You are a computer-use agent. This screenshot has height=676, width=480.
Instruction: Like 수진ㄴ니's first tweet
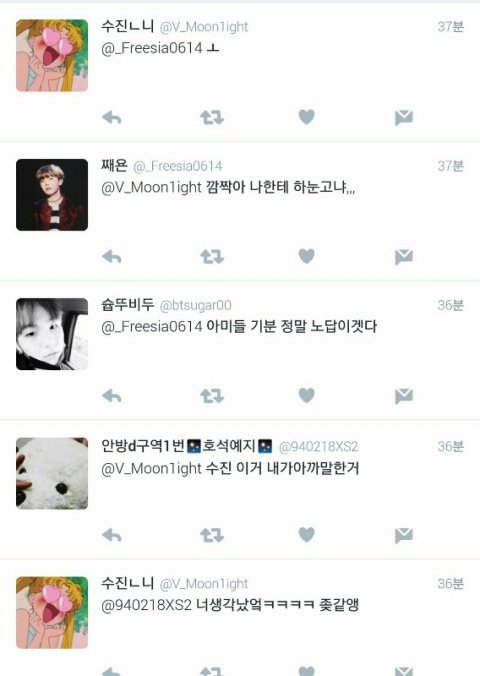pos(307,117)
